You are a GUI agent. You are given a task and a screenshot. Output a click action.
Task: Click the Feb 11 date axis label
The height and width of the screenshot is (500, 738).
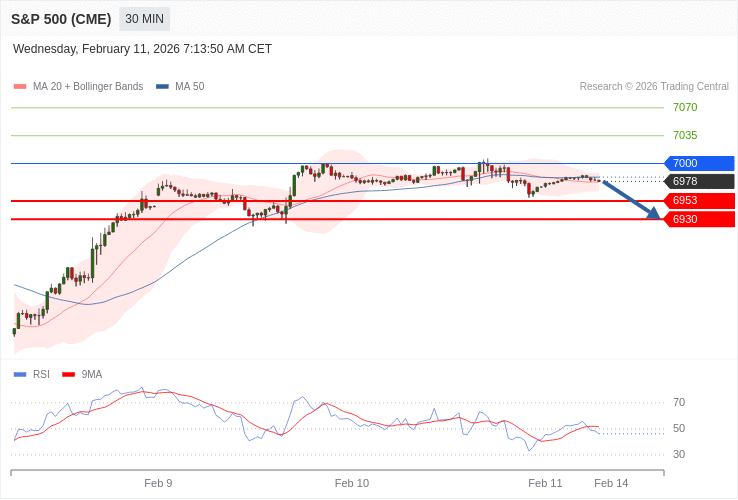[x=545, y=484]
